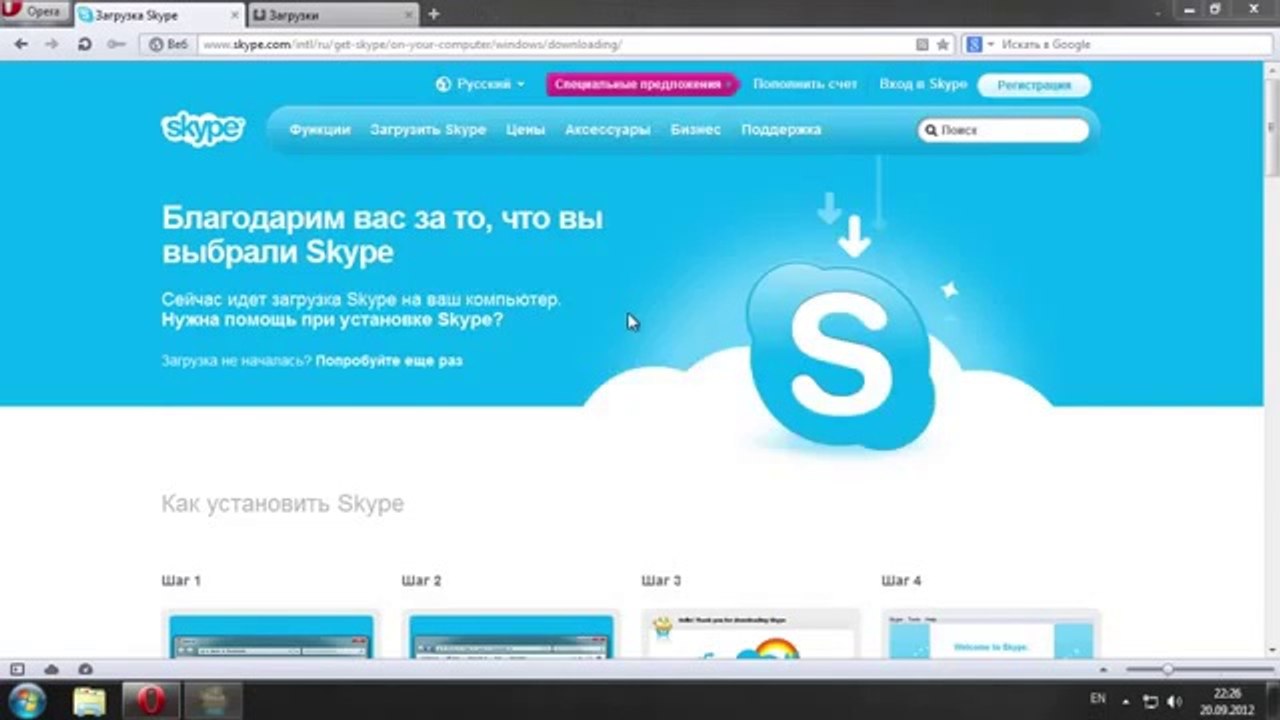This screenshot has height=720, width=1280.
Task: Go forward to the next page
Action: click(52, 44)
